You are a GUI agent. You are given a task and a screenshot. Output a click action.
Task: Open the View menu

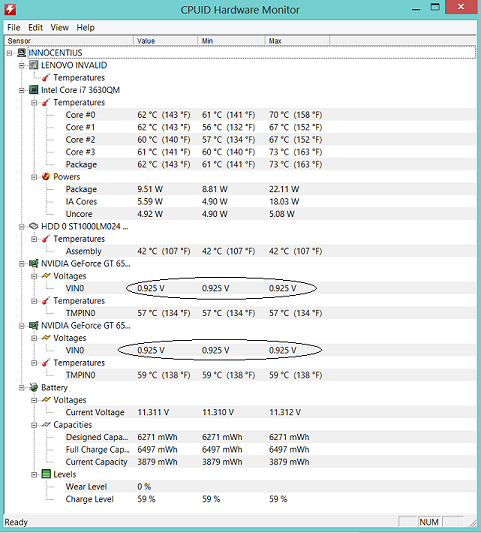tap(59, 28)
